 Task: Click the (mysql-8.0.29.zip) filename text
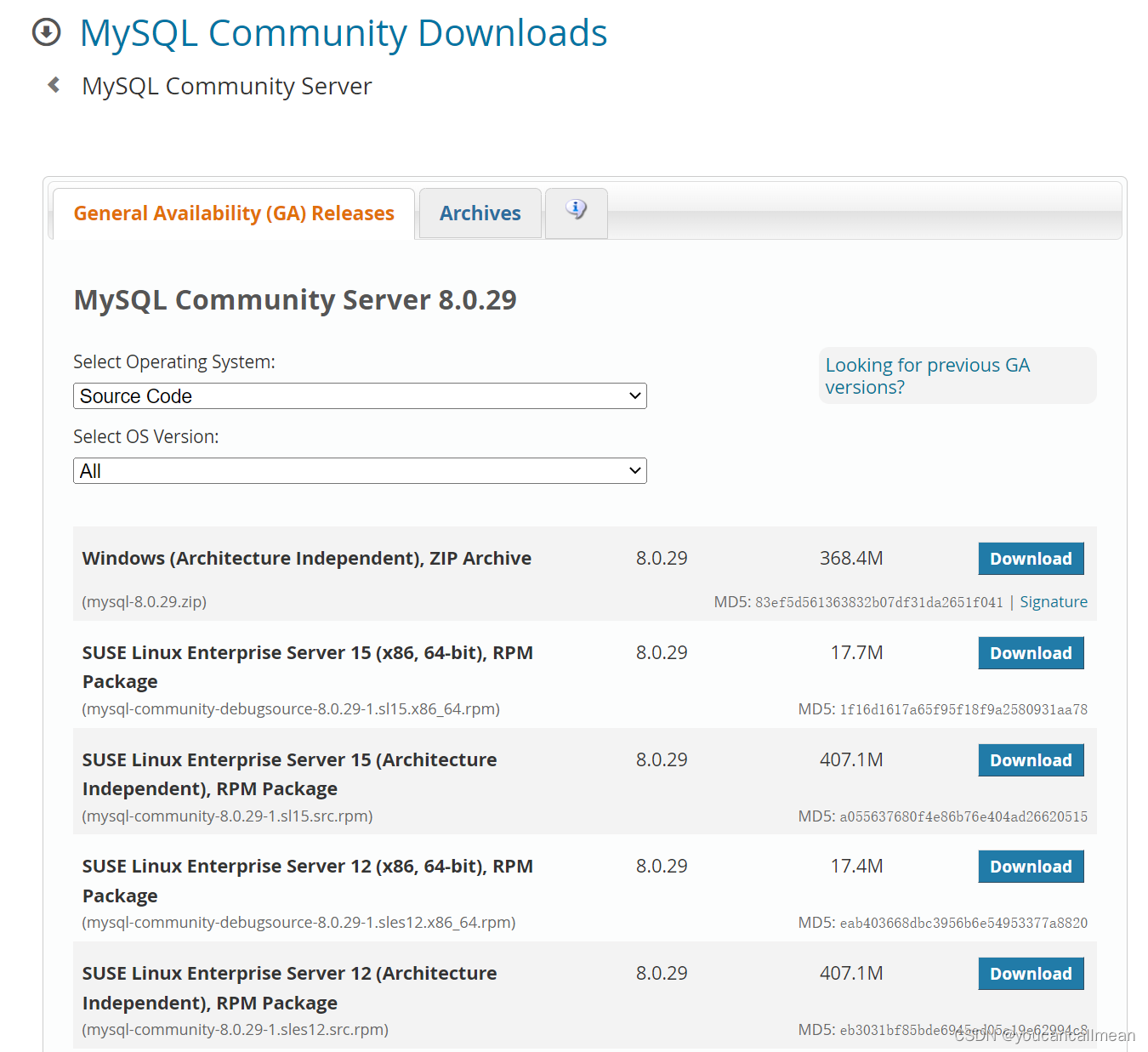tap(145, 602)
